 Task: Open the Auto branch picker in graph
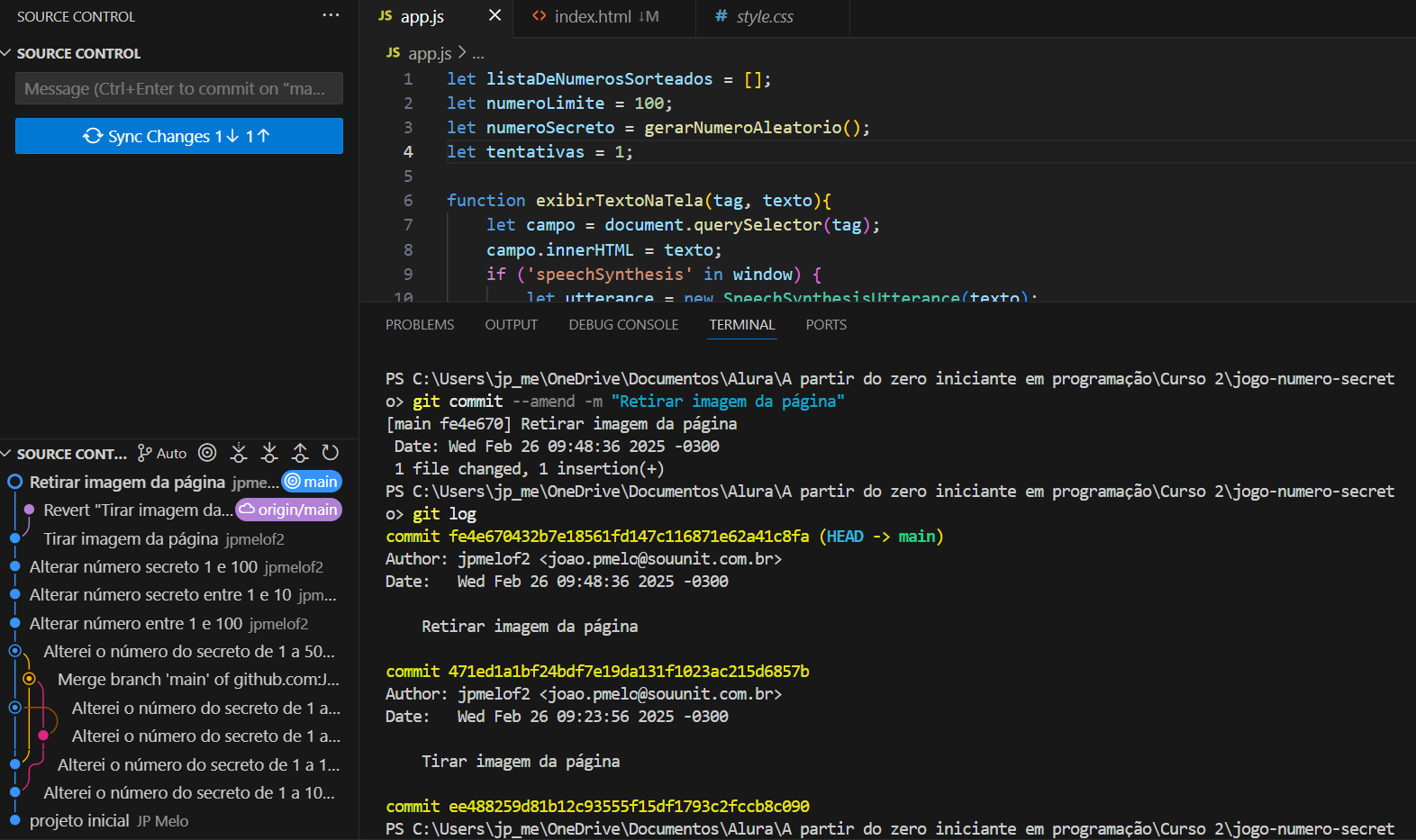coord(162,453)
